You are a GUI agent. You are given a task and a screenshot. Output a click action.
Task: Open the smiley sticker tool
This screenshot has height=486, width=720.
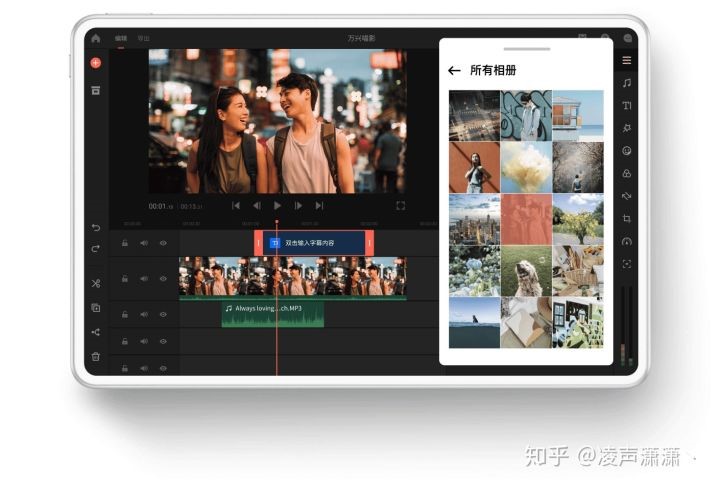(627, 151)
